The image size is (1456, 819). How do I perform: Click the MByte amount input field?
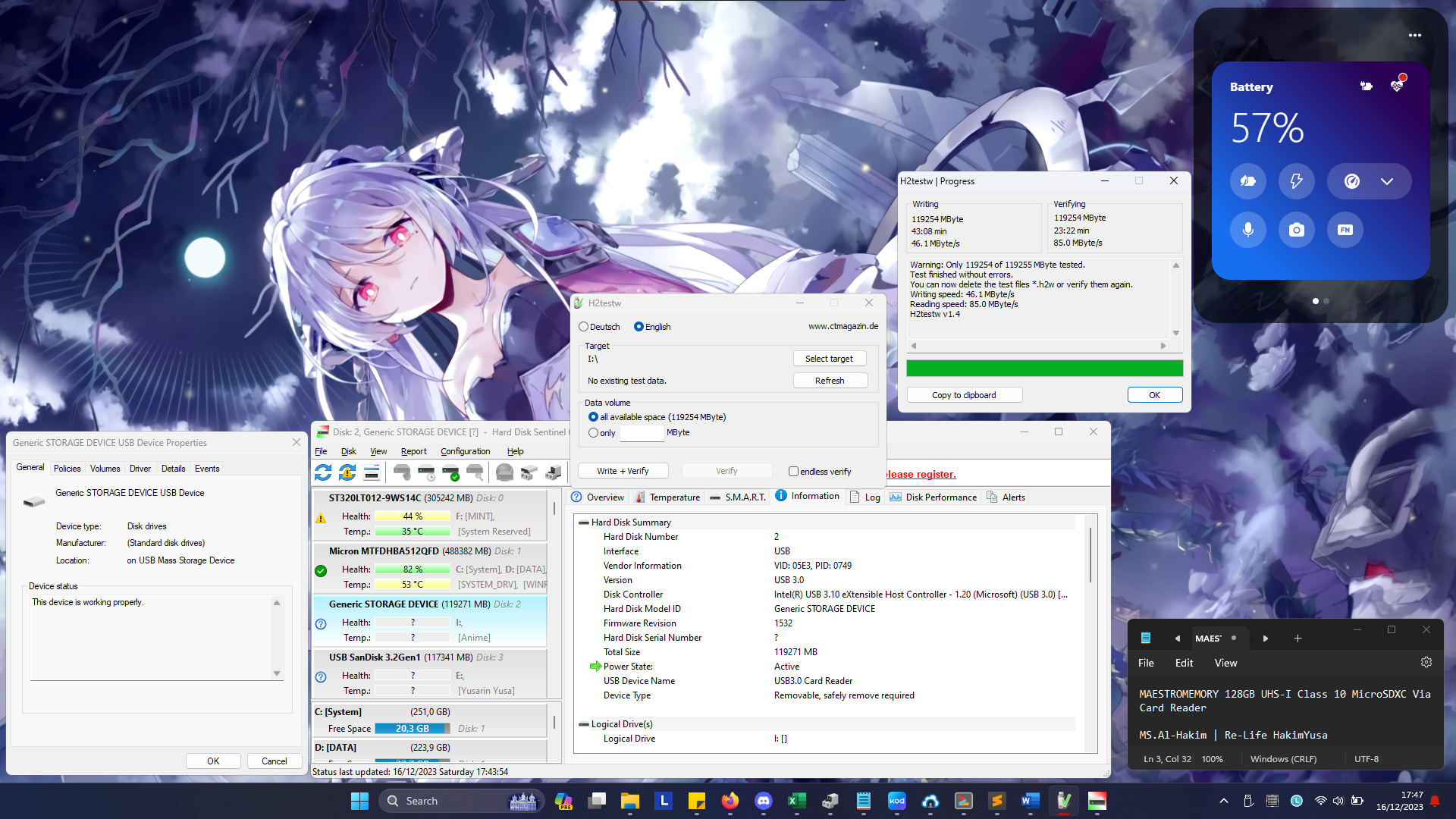pos(642,433)
